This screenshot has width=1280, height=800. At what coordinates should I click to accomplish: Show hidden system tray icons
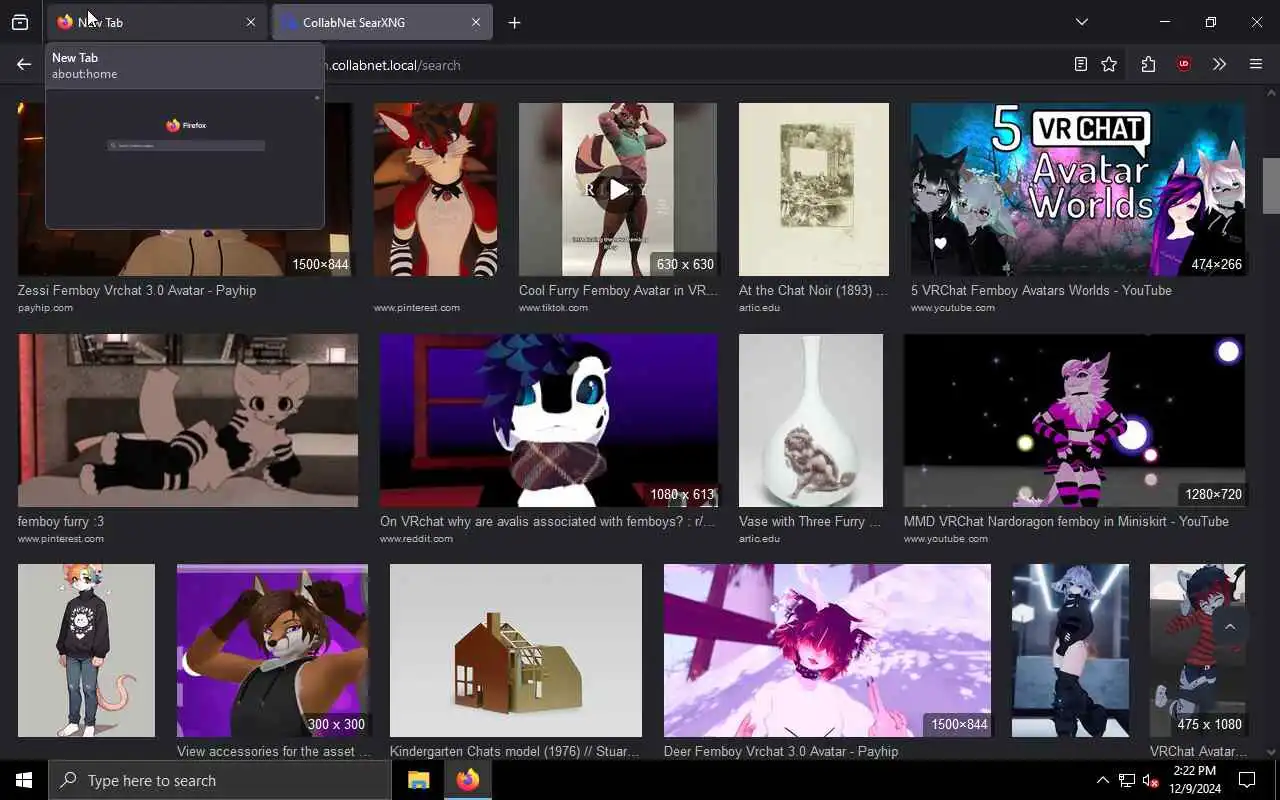(x=1102, y=780)
